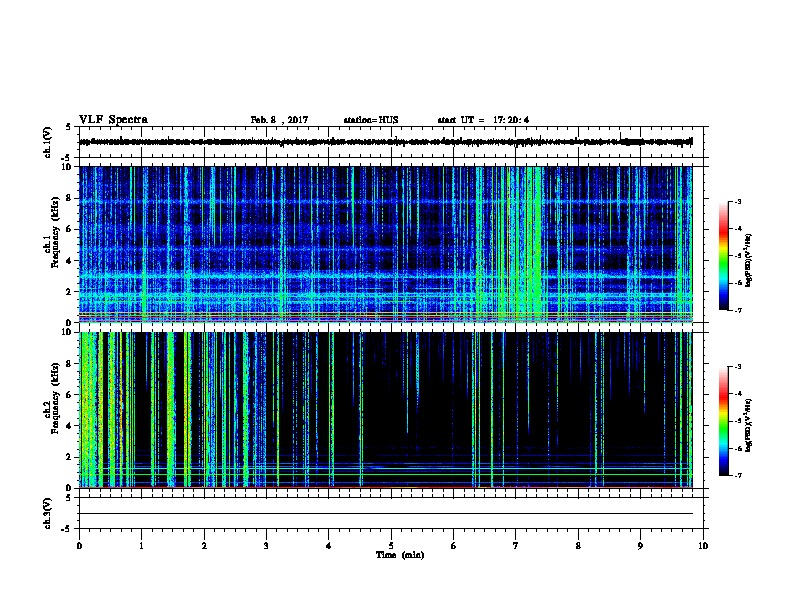This screenshot has width=792, height=612.
Task: Click the log(PSD) label beside ch.1 color bar
Action: point(748,261)
